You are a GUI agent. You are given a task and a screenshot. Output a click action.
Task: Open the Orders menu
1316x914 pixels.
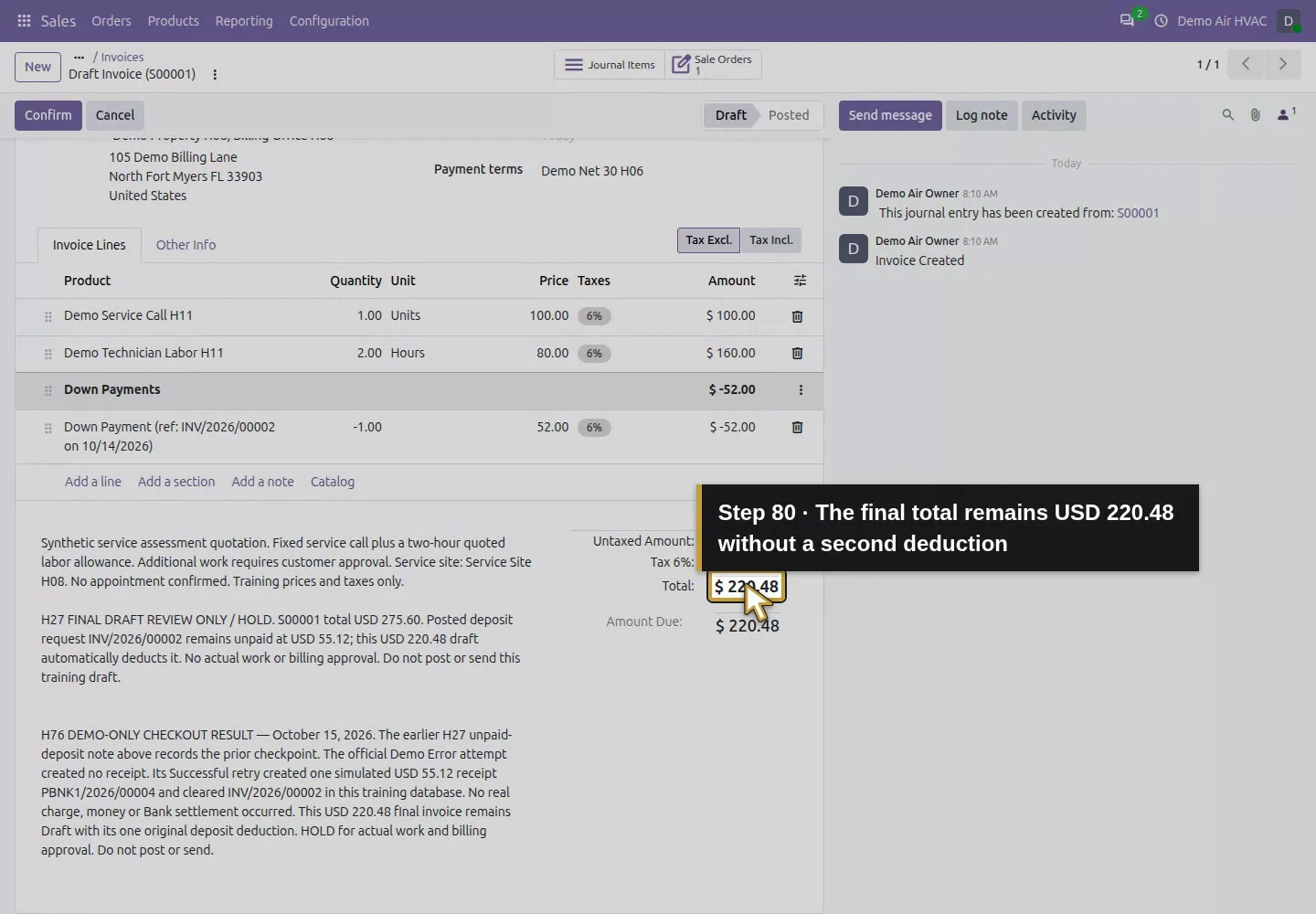pos(111,21)
